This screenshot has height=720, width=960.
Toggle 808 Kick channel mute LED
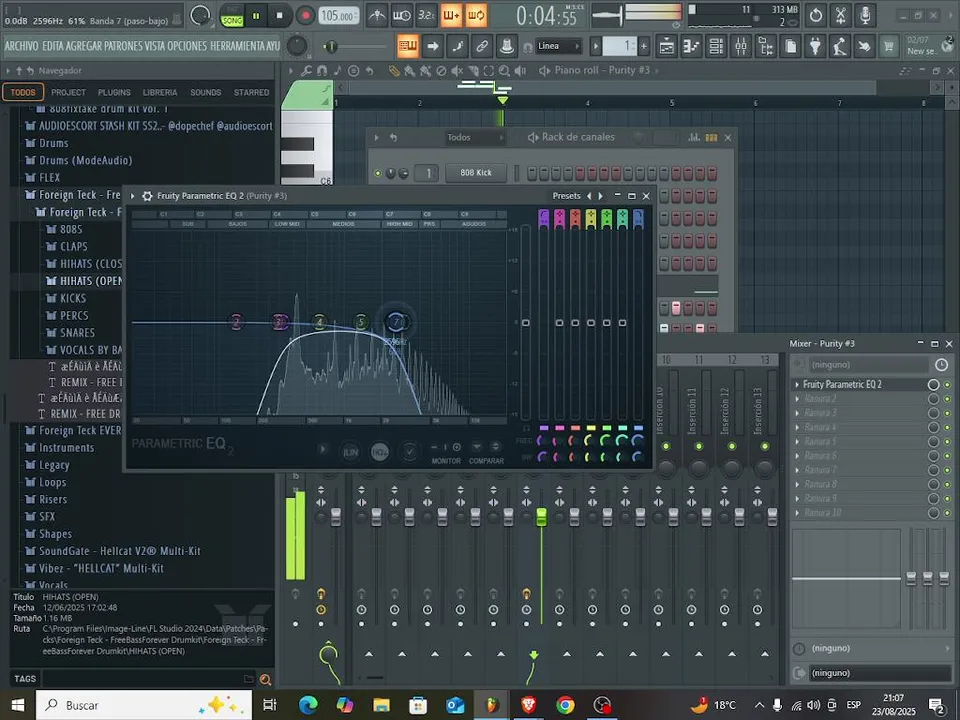(x=378, y=173)
